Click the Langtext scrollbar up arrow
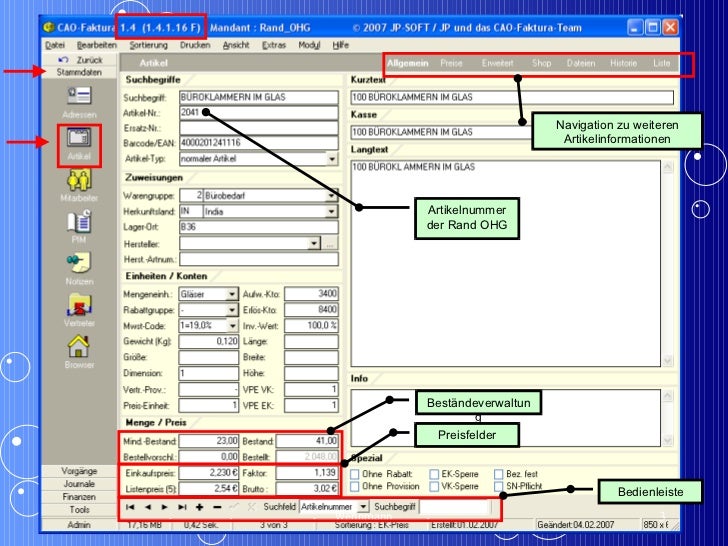Viewport: 728px width, 546px height. pos(668,167)
